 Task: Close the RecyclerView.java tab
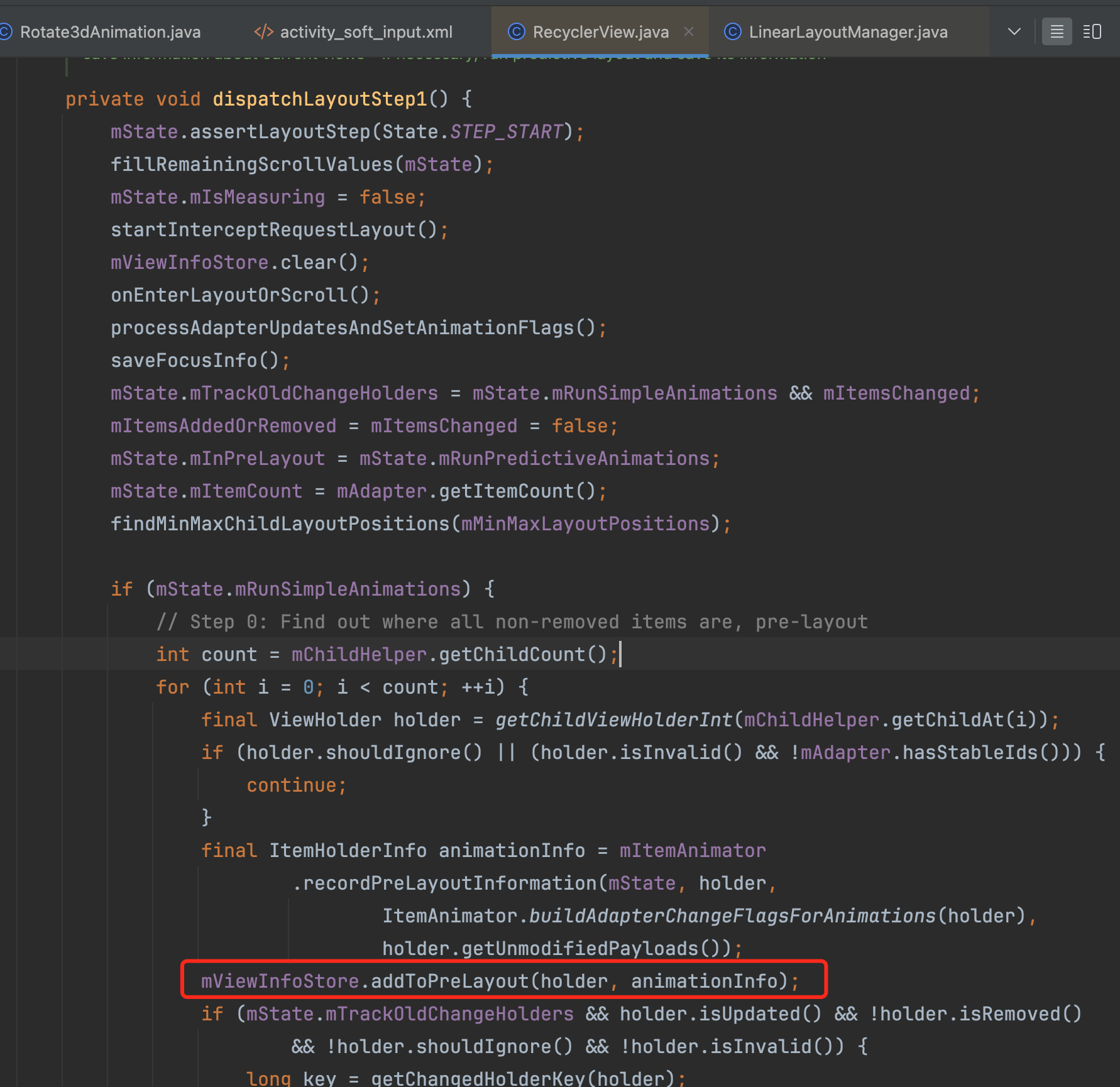(689, 32)
